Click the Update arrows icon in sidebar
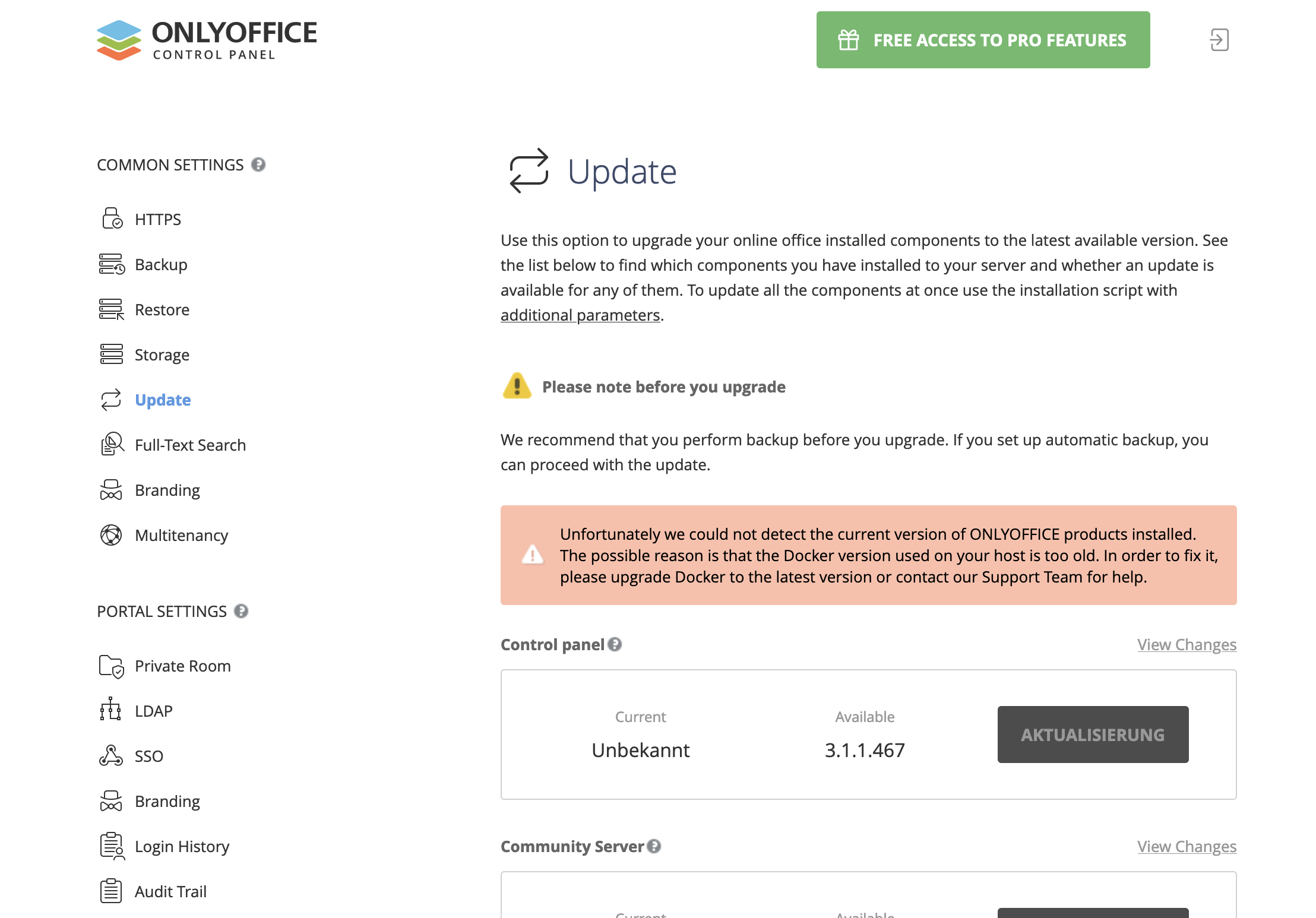Screen dimensions: 1316x918 111,400
